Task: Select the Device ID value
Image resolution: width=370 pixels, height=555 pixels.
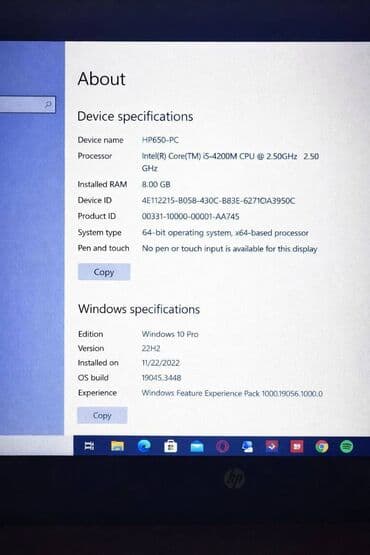Action: 218,200
